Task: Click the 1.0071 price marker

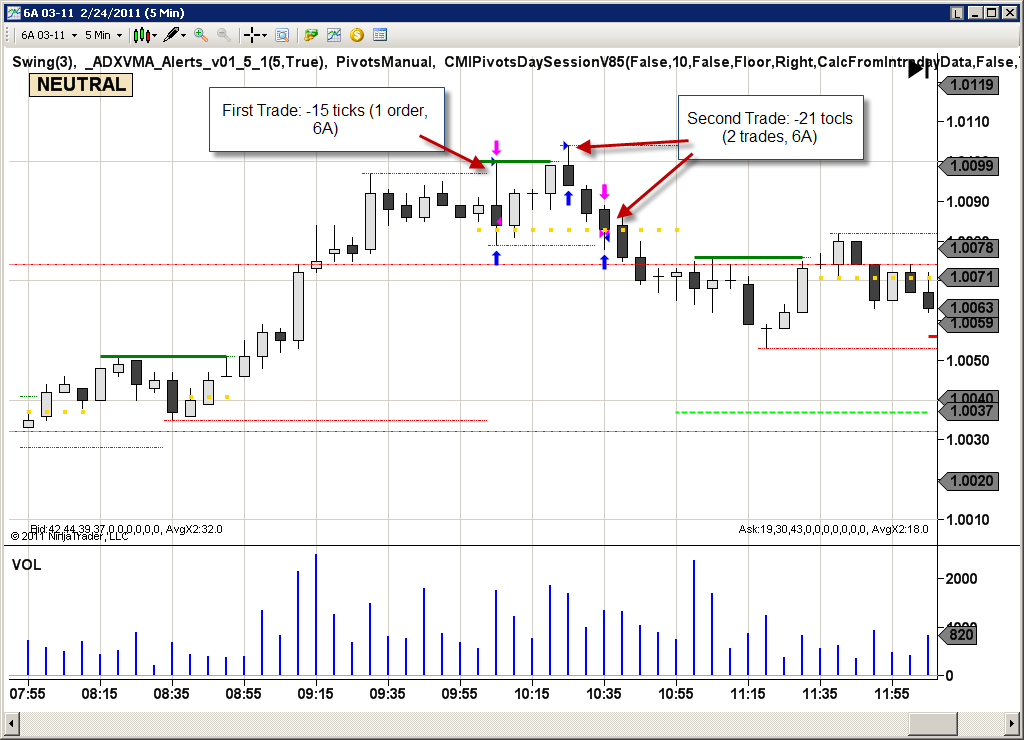Action: pos(969,277)
